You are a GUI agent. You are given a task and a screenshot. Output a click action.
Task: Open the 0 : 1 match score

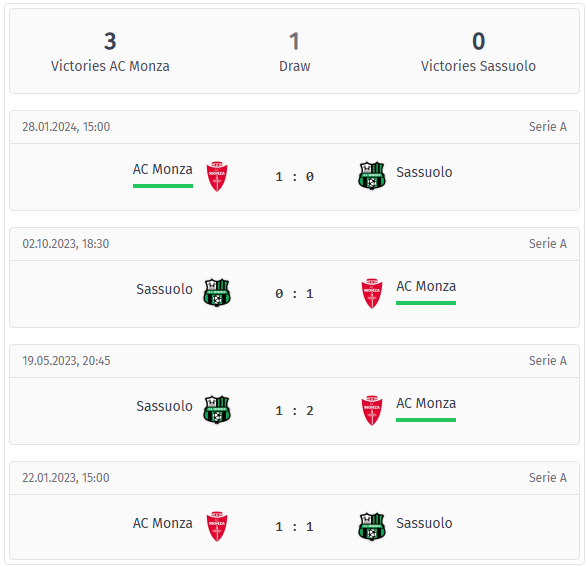click(294, 294)
